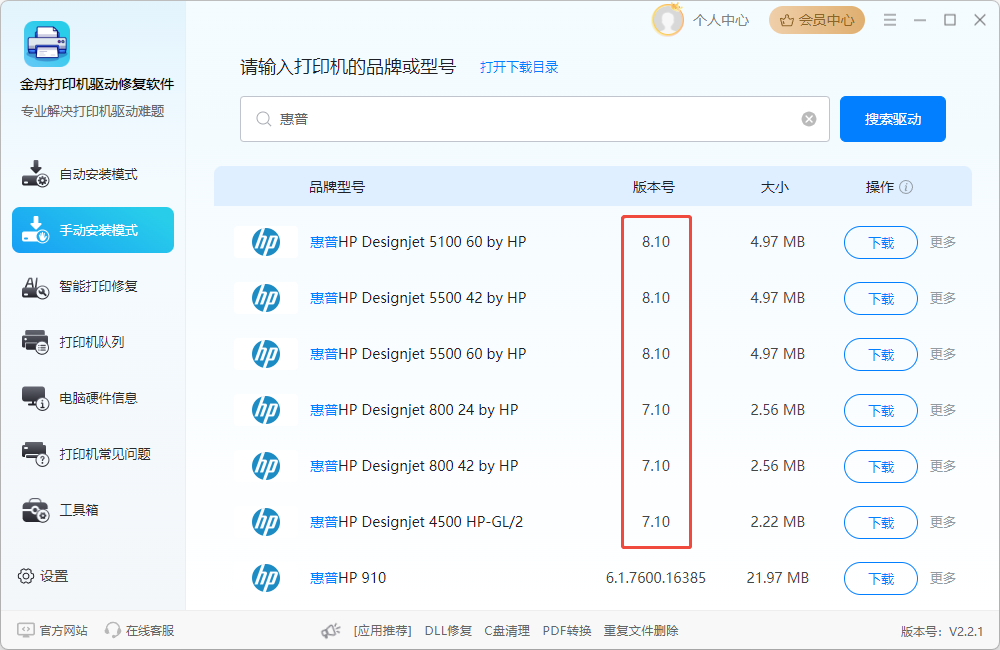Select 惠普HP Designjet 5500 60 by HP name
Image resolution: width=1000 pixels, height=650 pixels.
[x=418, y=354]
